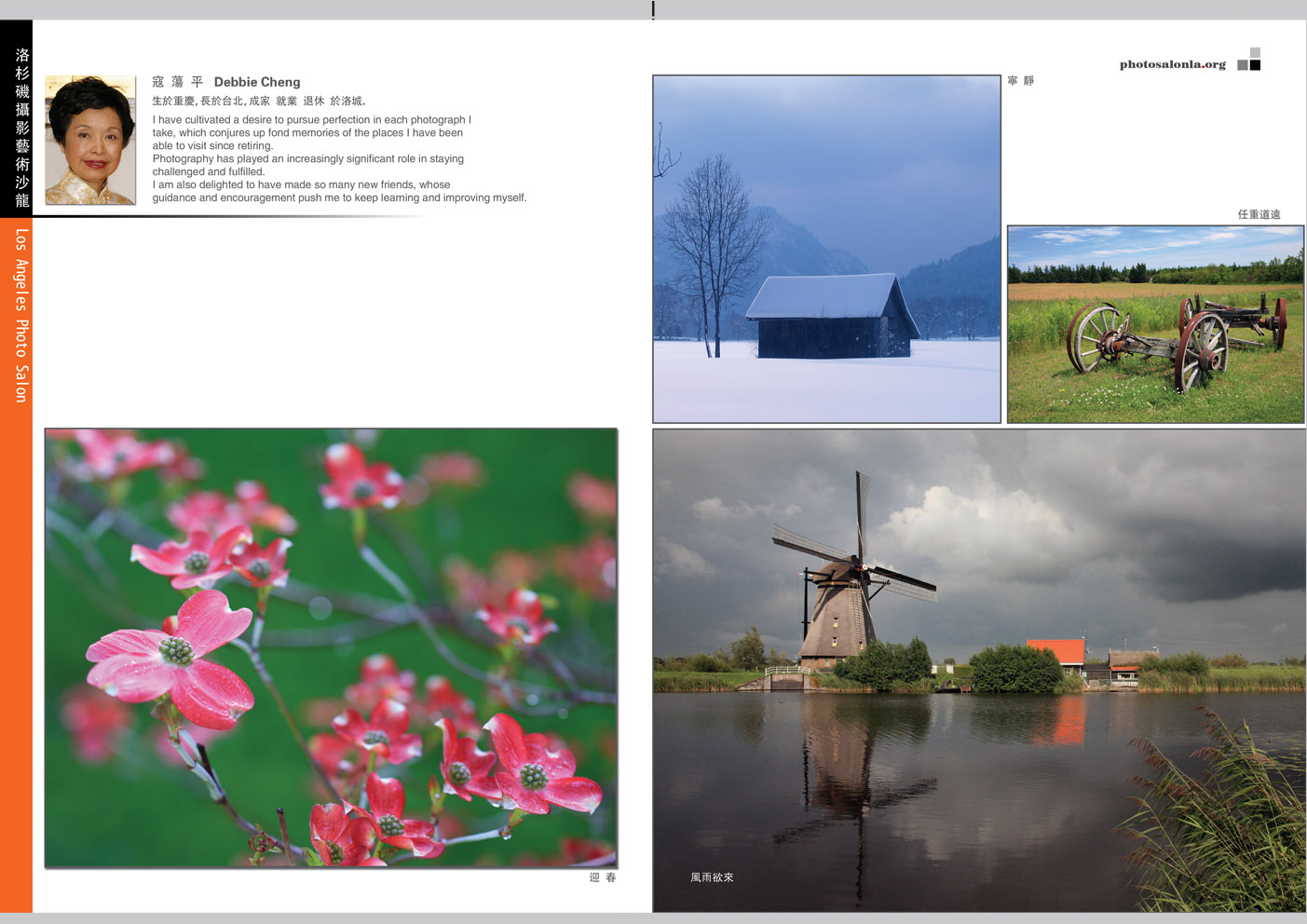This screenshot has width=1307, height=924.
Task: Click the orange Los Angeles Photo Salon banner
Action: click(17, 559)
